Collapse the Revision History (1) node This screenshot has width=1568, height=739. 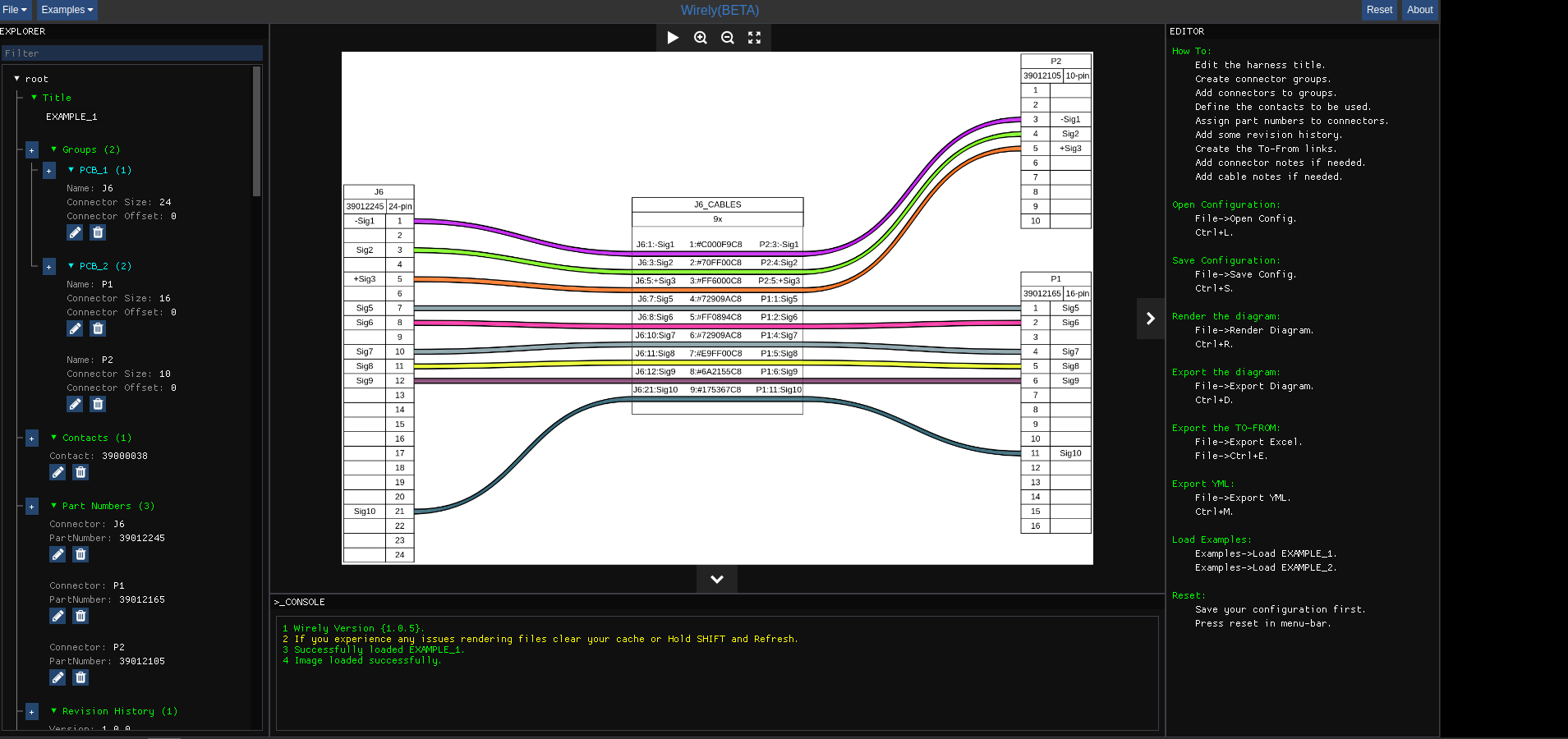(x=54, y=711)
